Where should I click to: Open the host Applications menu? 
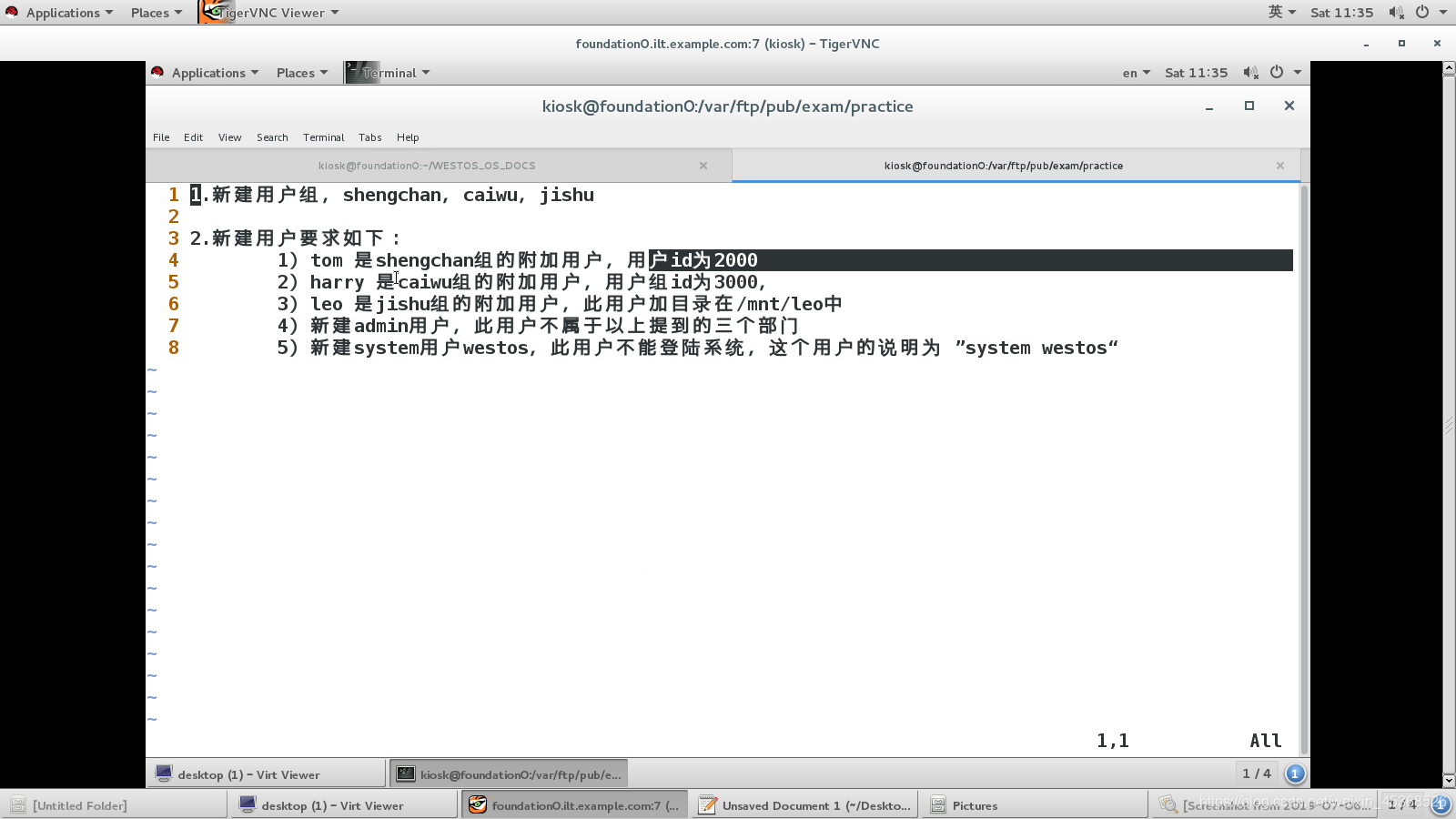[x=60, y=13]
